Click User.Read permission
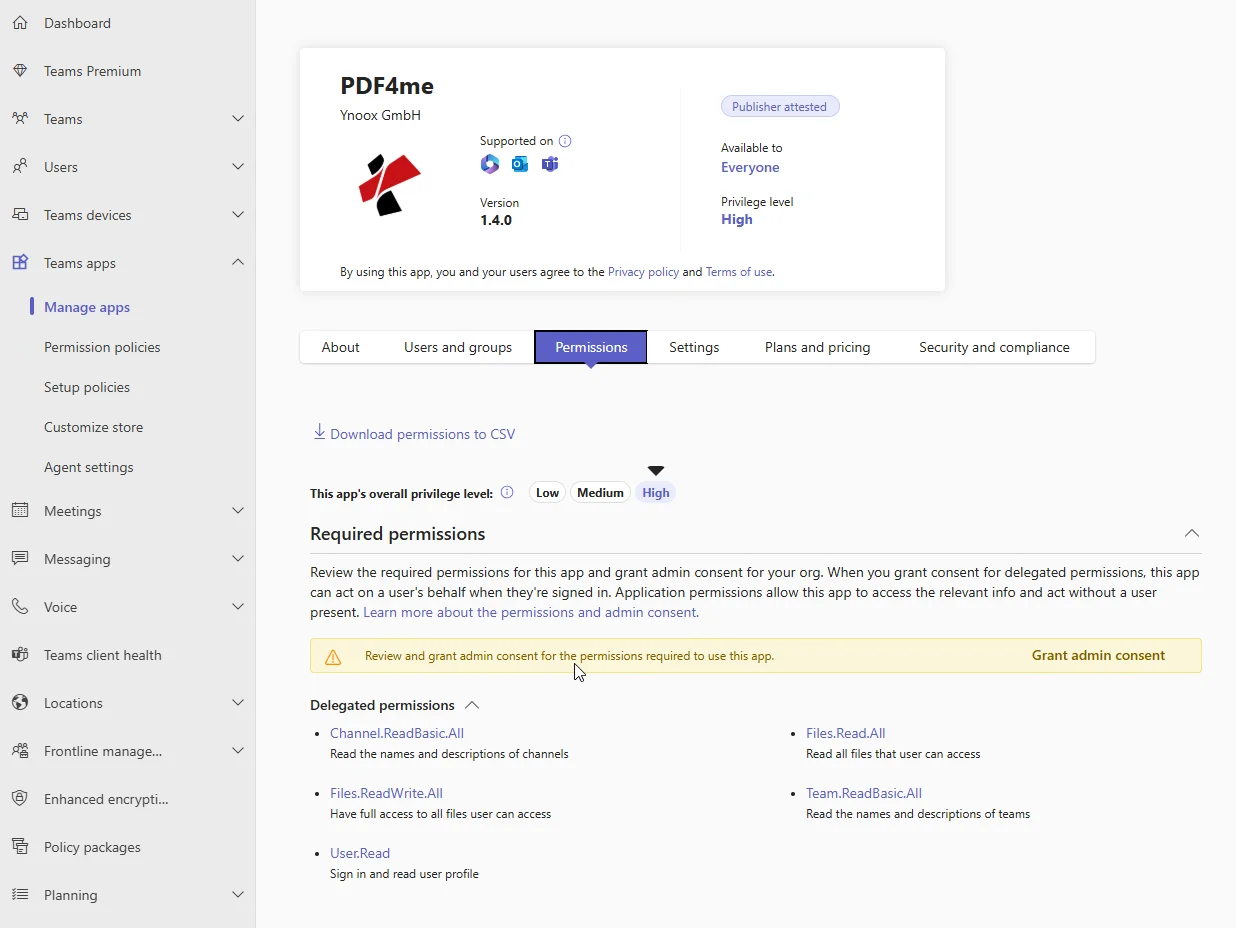The image size is (1236, 928). pyautogui.click(x=360, y=853)
